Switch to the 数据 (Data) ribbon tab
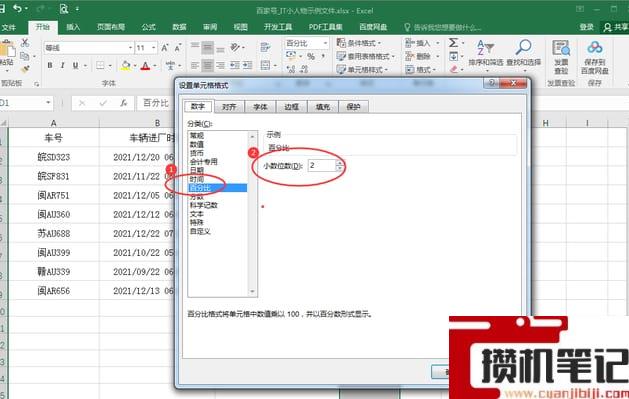This screenshot has width=629, height=399. tap(179, 27)
